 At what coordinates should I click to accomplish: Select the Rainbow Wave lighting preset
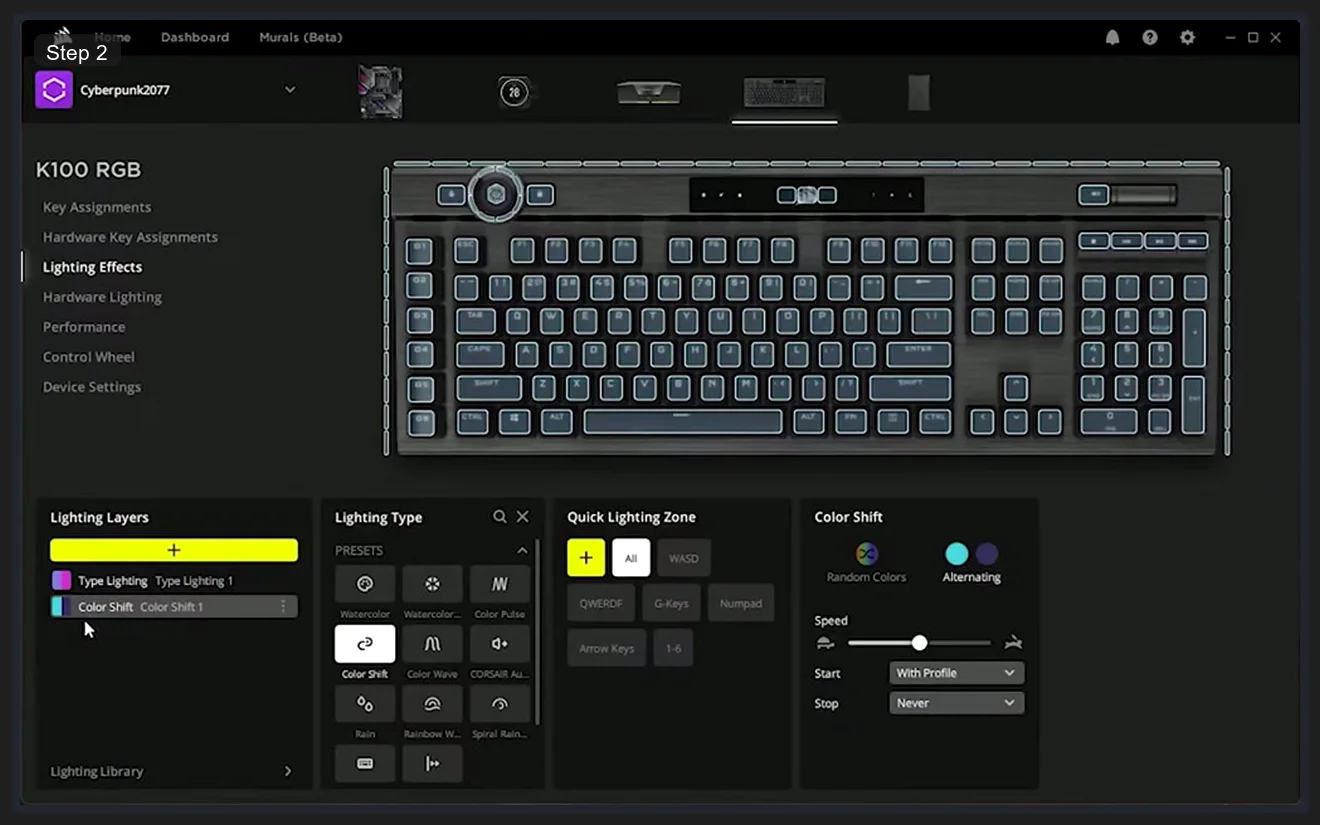tap(432, 704)
